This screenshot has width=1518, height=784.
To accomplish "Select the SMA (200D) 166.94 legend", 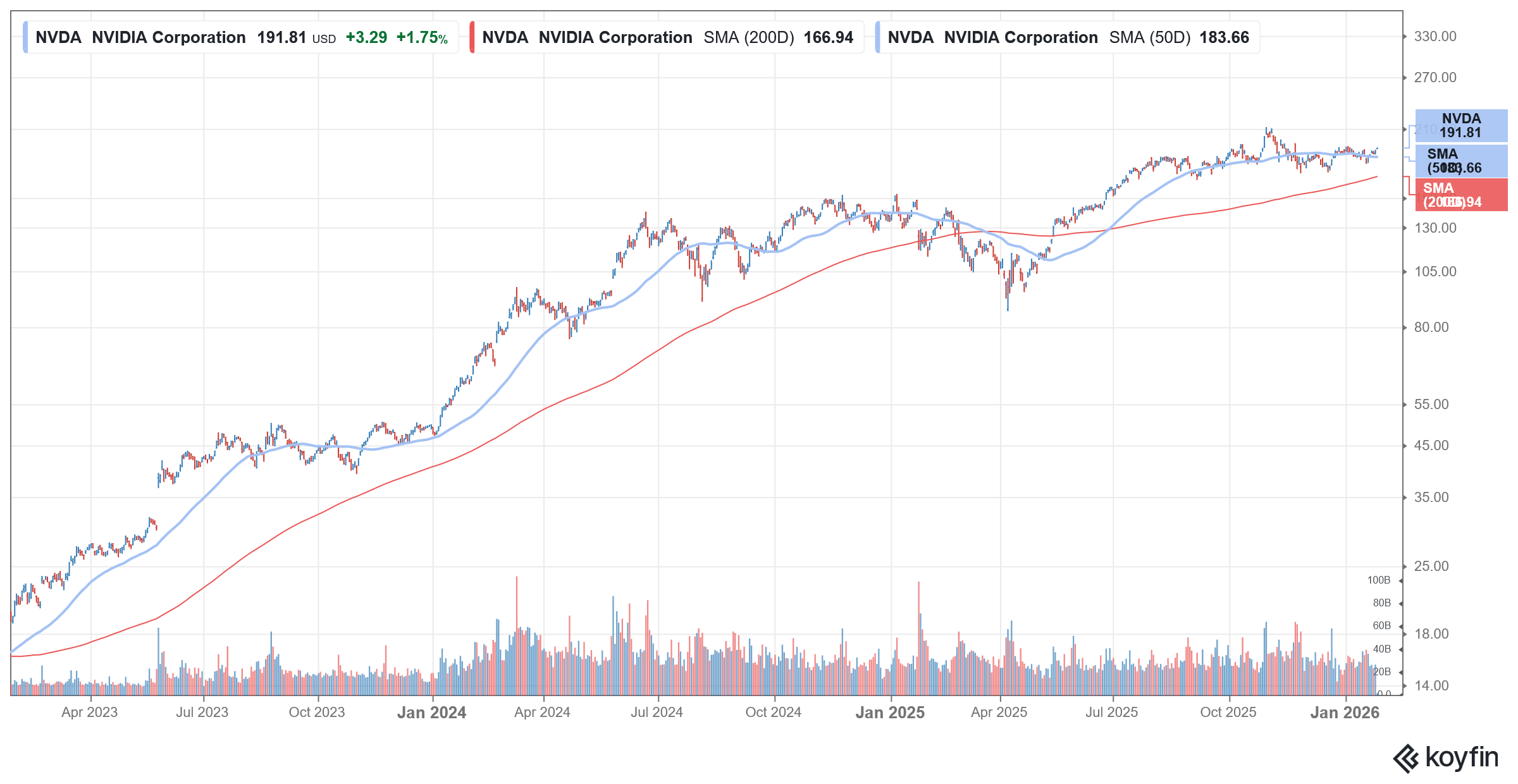I will pyautogui.click(x=667, y=37).
